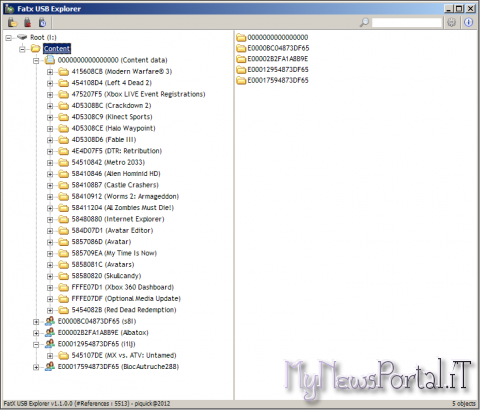Click the Worms 2: Armageddon folder icon
Viewport: 480px width, 410px height.
tap(63, 196)
